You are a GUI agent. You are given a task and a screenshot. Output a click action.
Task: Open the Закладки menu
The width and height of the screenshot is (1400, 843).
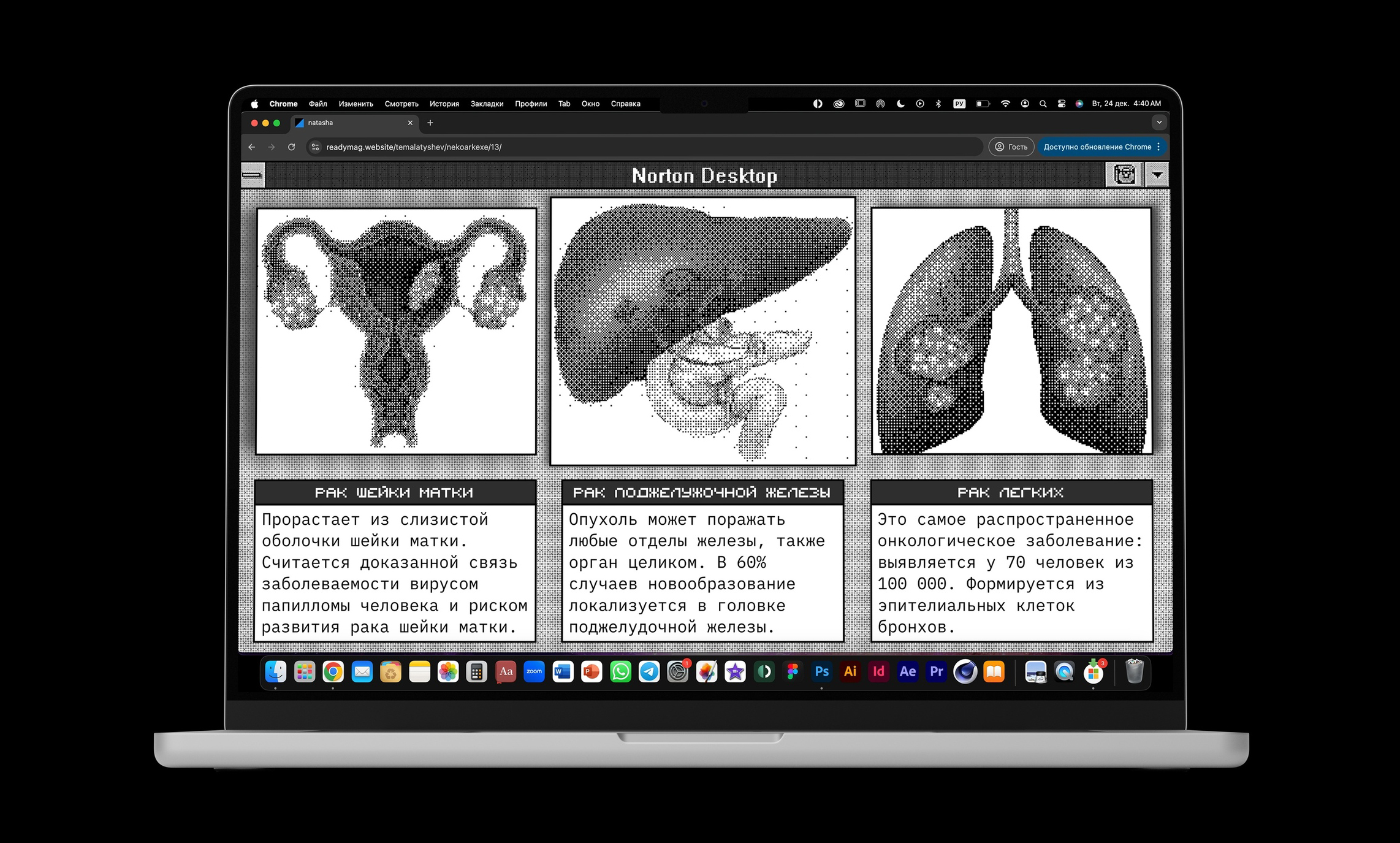coord(487,104)
